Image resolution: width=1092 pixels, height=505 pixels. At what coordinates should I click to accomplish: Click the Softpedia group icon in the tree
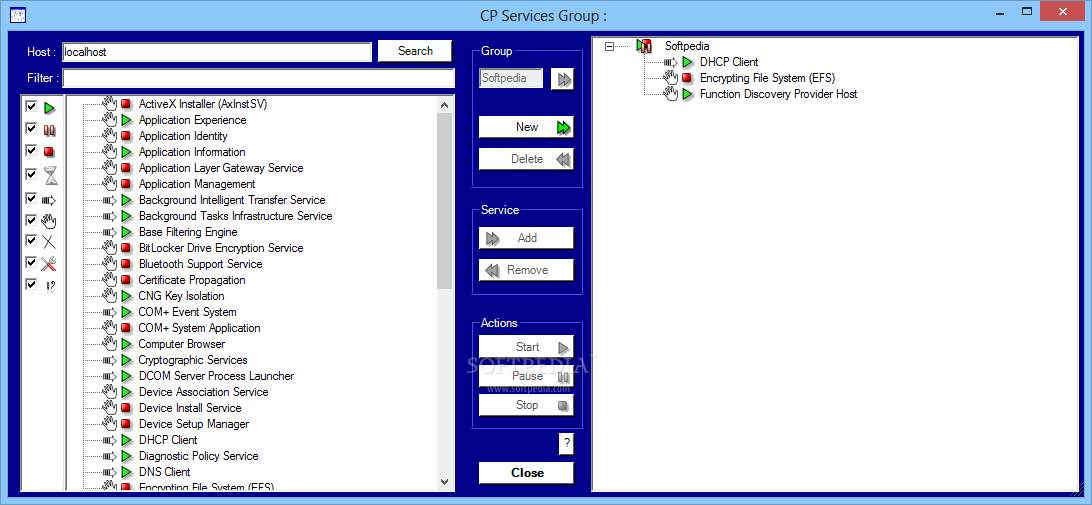[644, 46]
